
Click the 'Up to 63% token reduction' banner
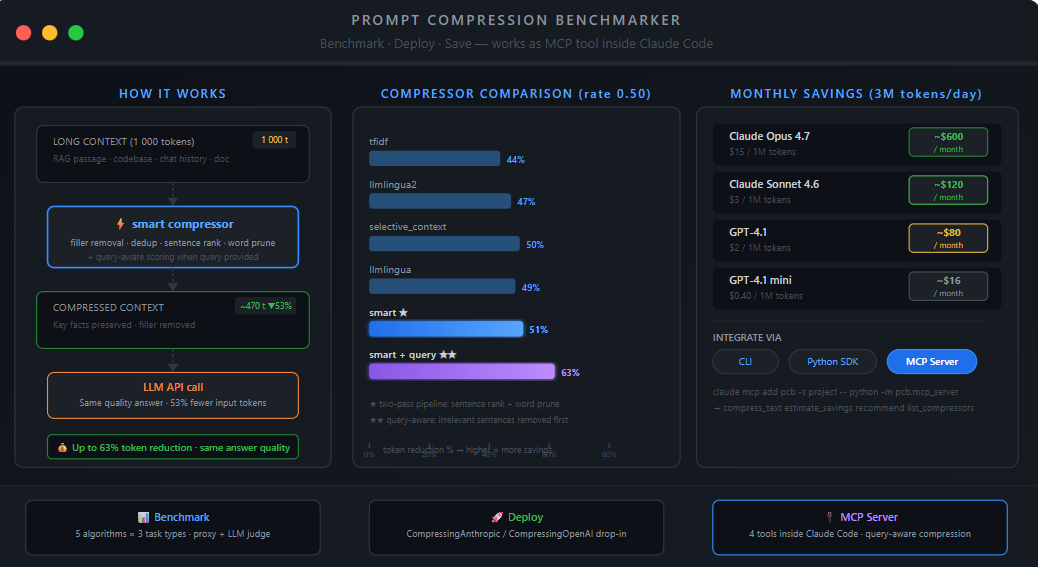coord(173,447)
